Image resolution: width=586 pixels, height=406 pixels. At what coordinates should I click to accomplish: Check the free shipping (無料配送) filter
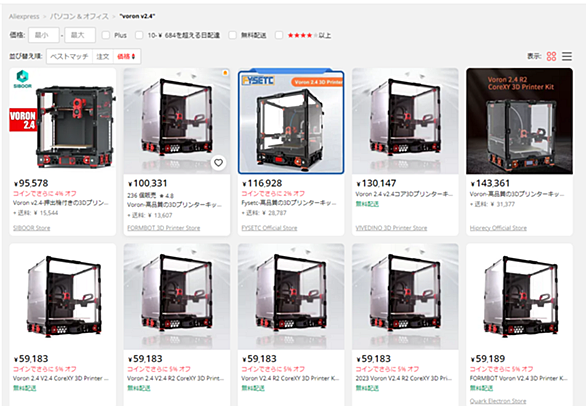click(x=232, y=35)
